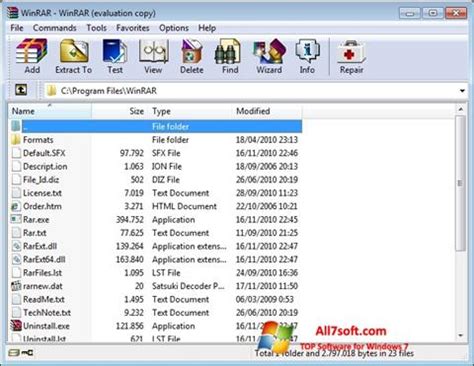Image resolution: width=474 pixels, height=366 pixels.
Task: Select the ReadMe.txt file name
Action: 44,299
